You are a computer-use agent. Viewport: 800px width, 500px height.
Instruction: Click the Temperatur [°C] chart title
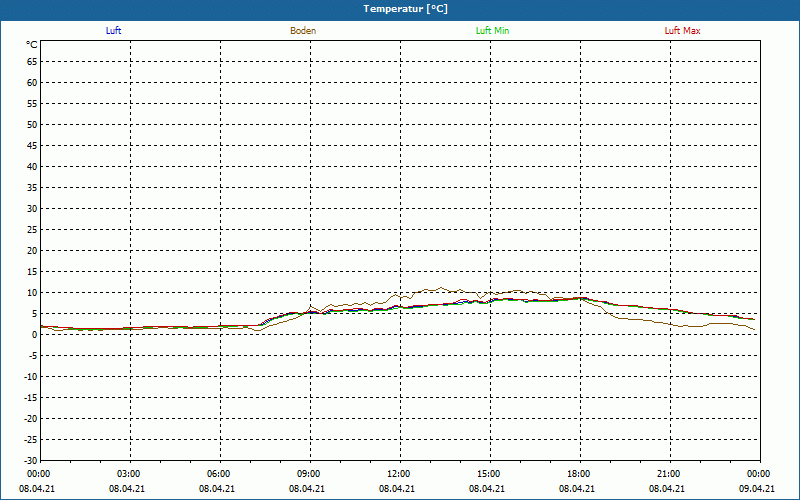tap(406, 9)
